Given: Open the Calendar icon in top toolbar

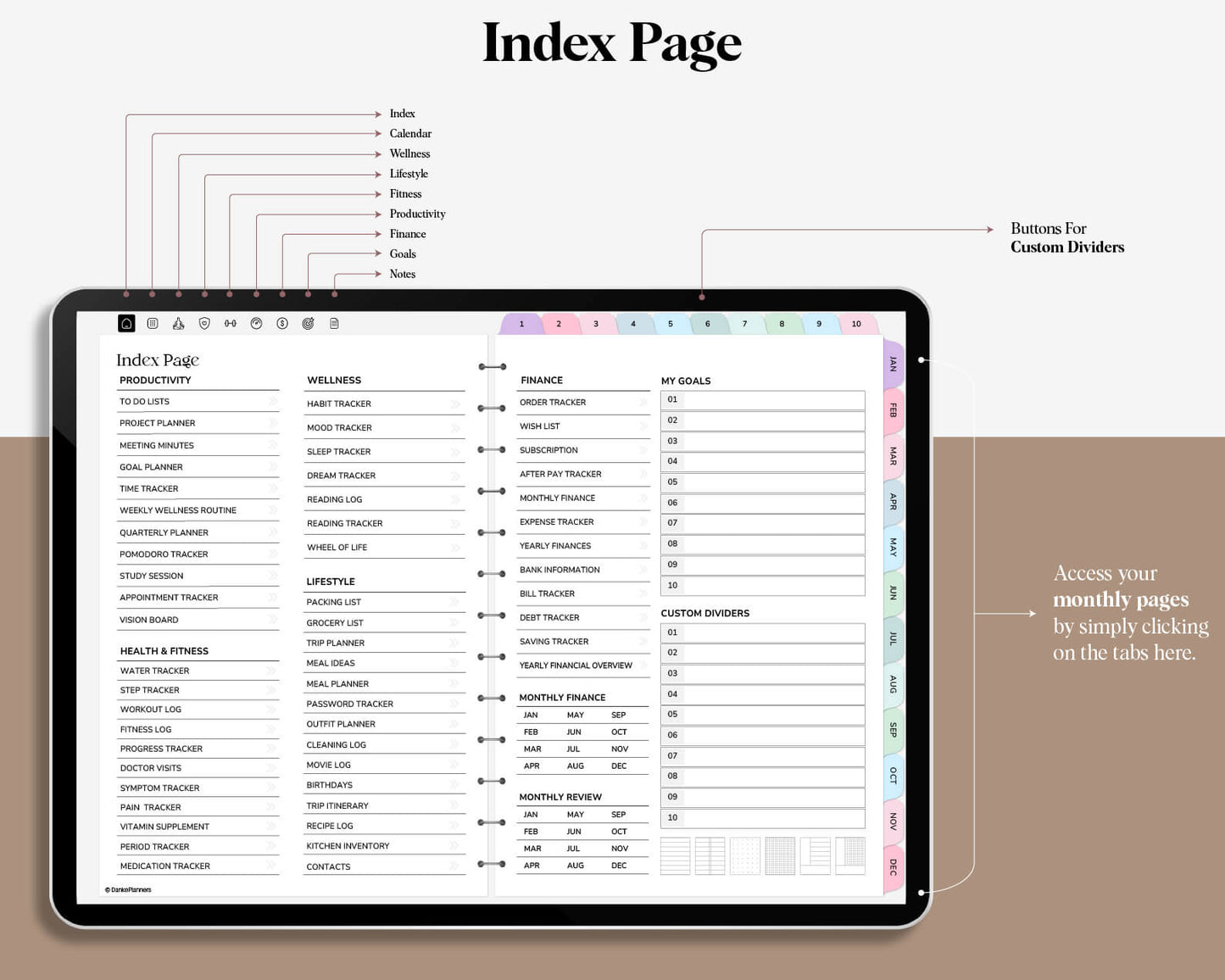Looking at the screenshot, I should (x=153, y=323).
